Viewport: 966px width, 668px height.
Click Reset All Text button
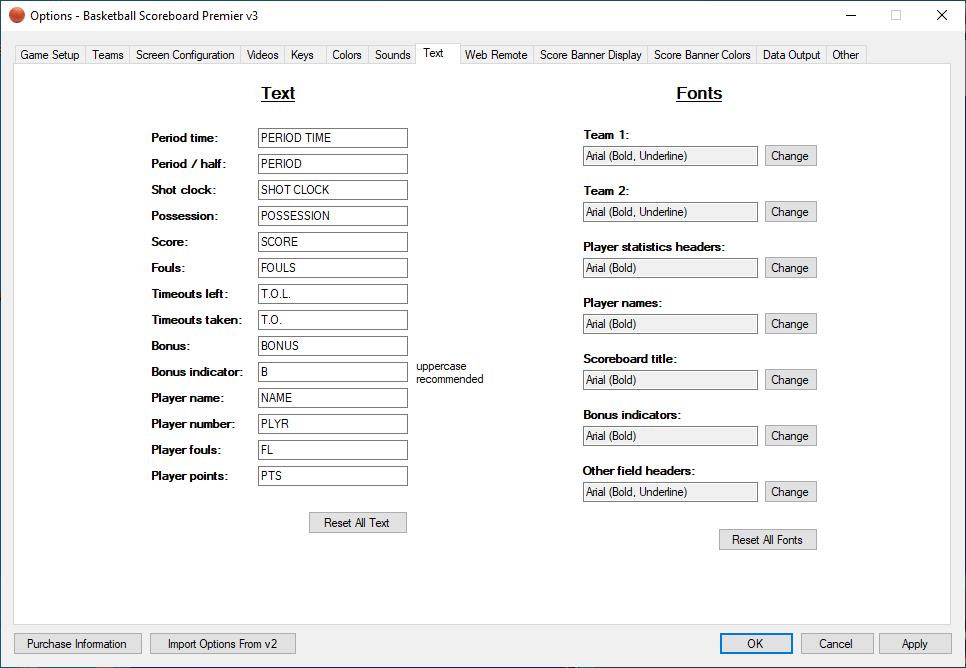point(357,523)
